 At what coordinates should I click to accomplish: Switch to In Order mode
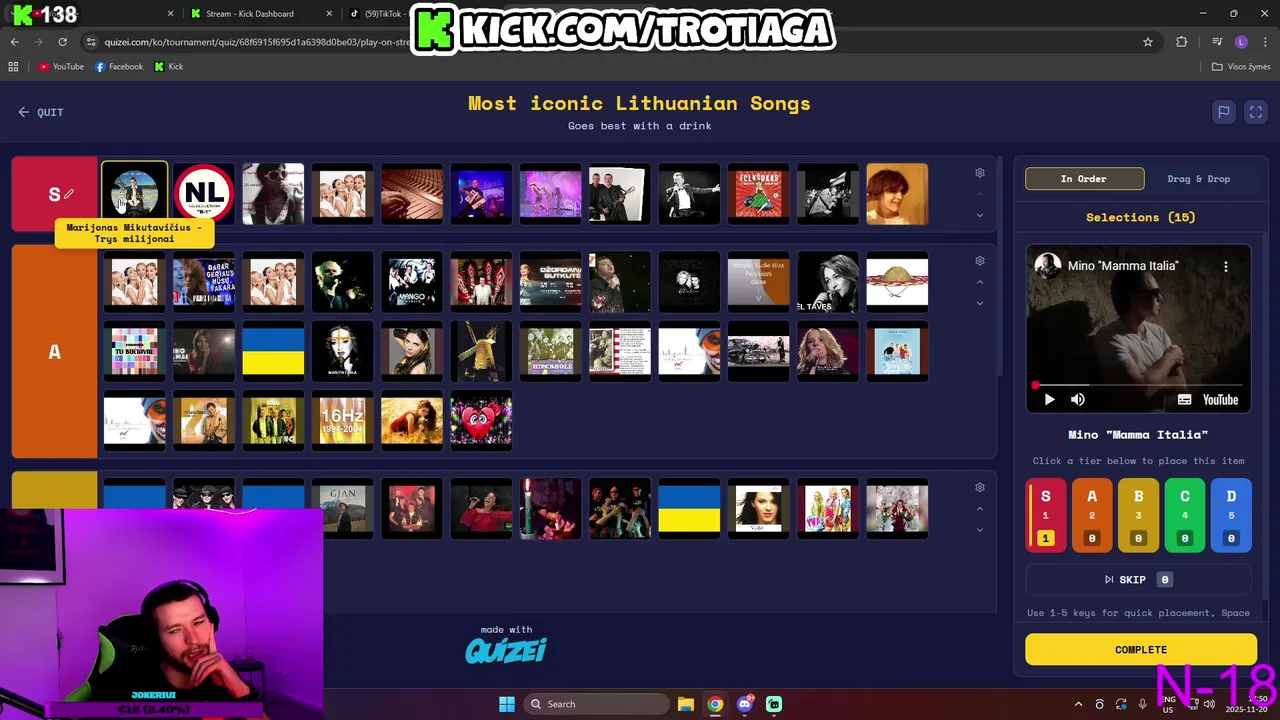(1084, 179)
